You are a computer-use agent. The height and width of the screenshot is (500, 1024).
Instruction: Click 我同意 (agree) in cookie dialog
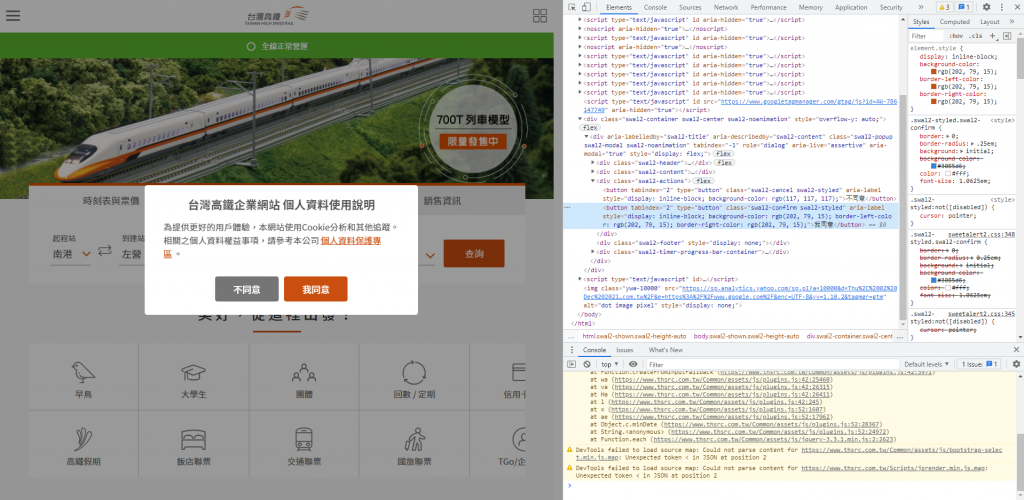pos(315,289)
